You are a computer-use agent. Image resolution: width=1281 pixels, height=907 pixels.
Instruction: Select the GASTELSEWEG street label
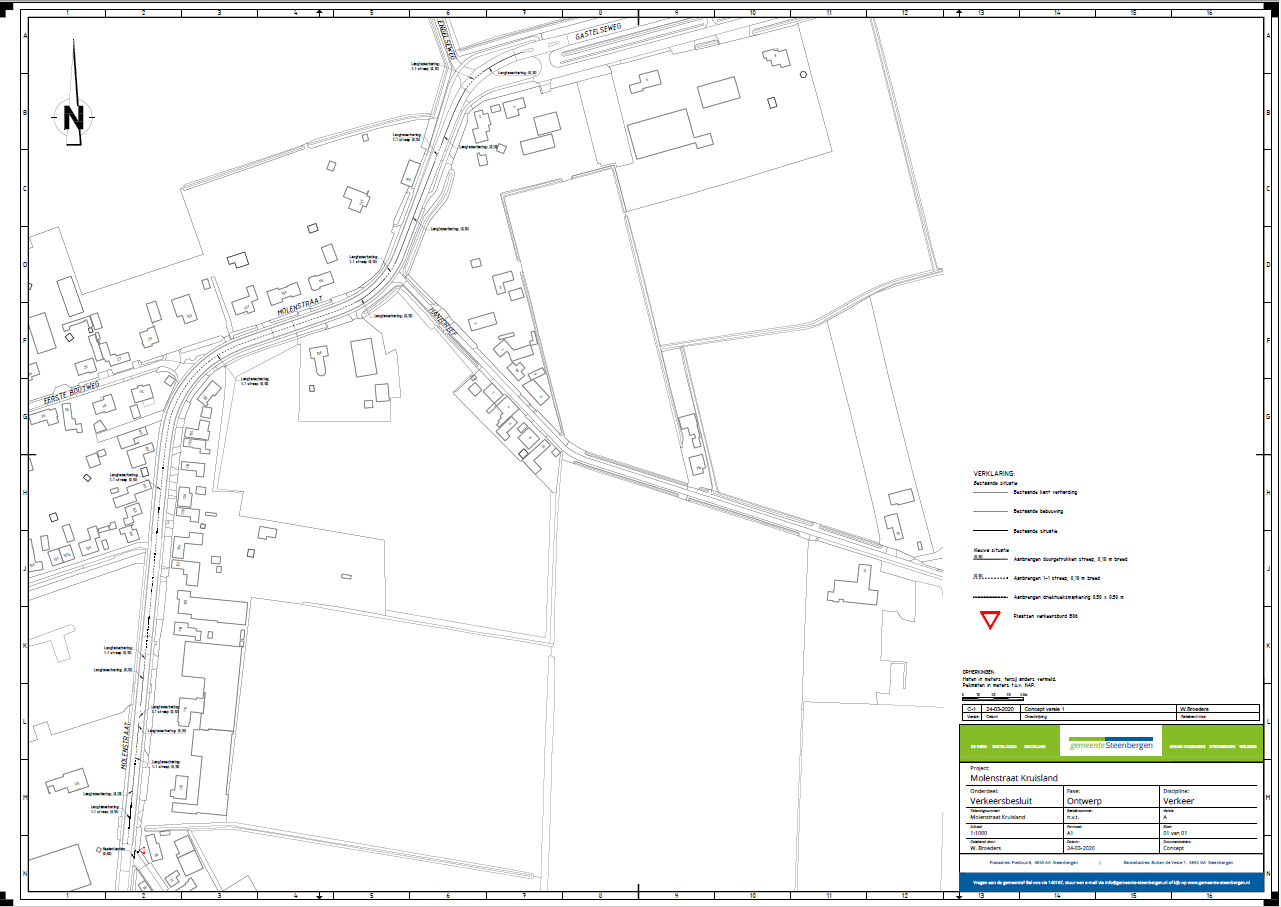(599, 34)
